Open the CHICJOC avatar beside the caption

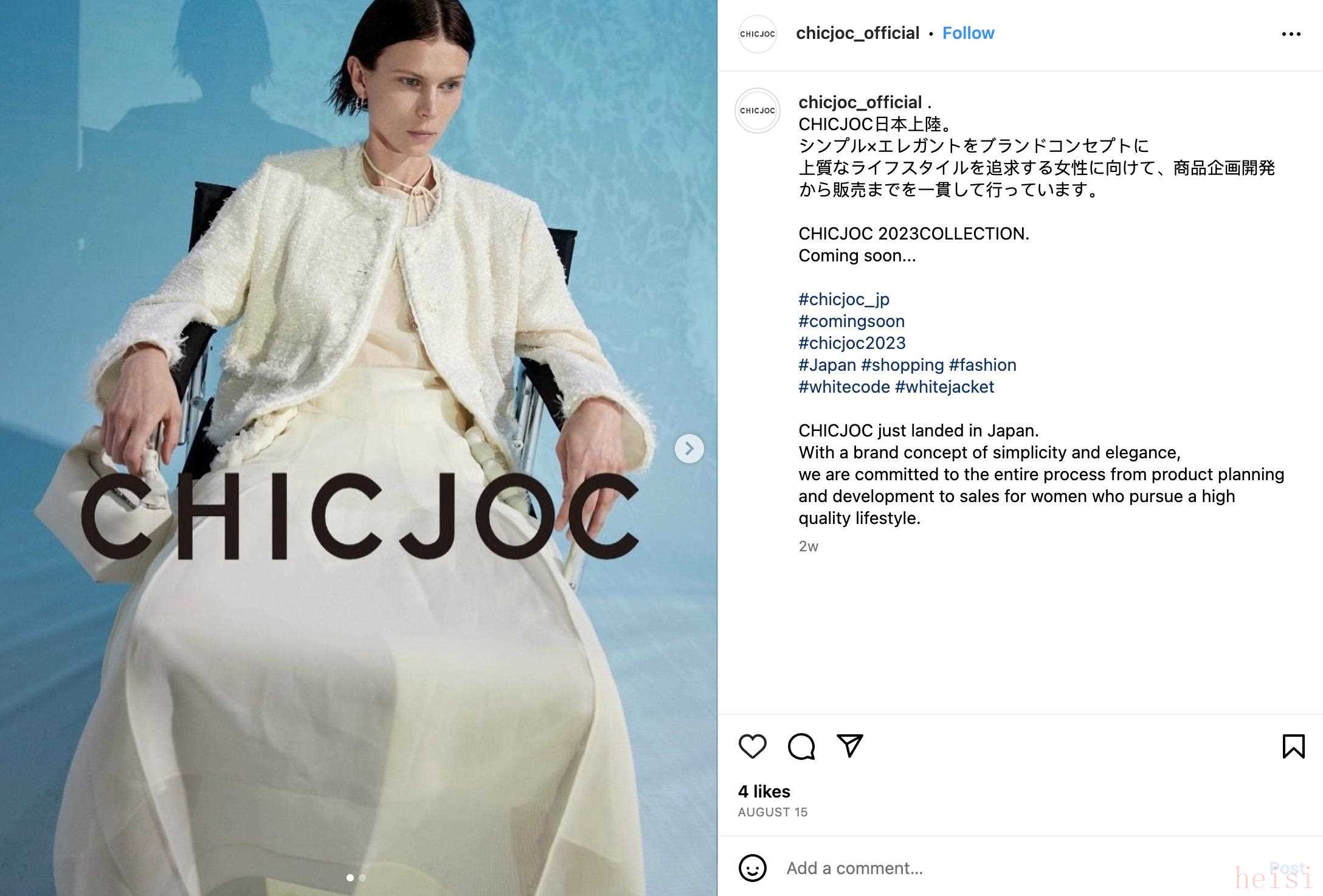coord(757,111)
